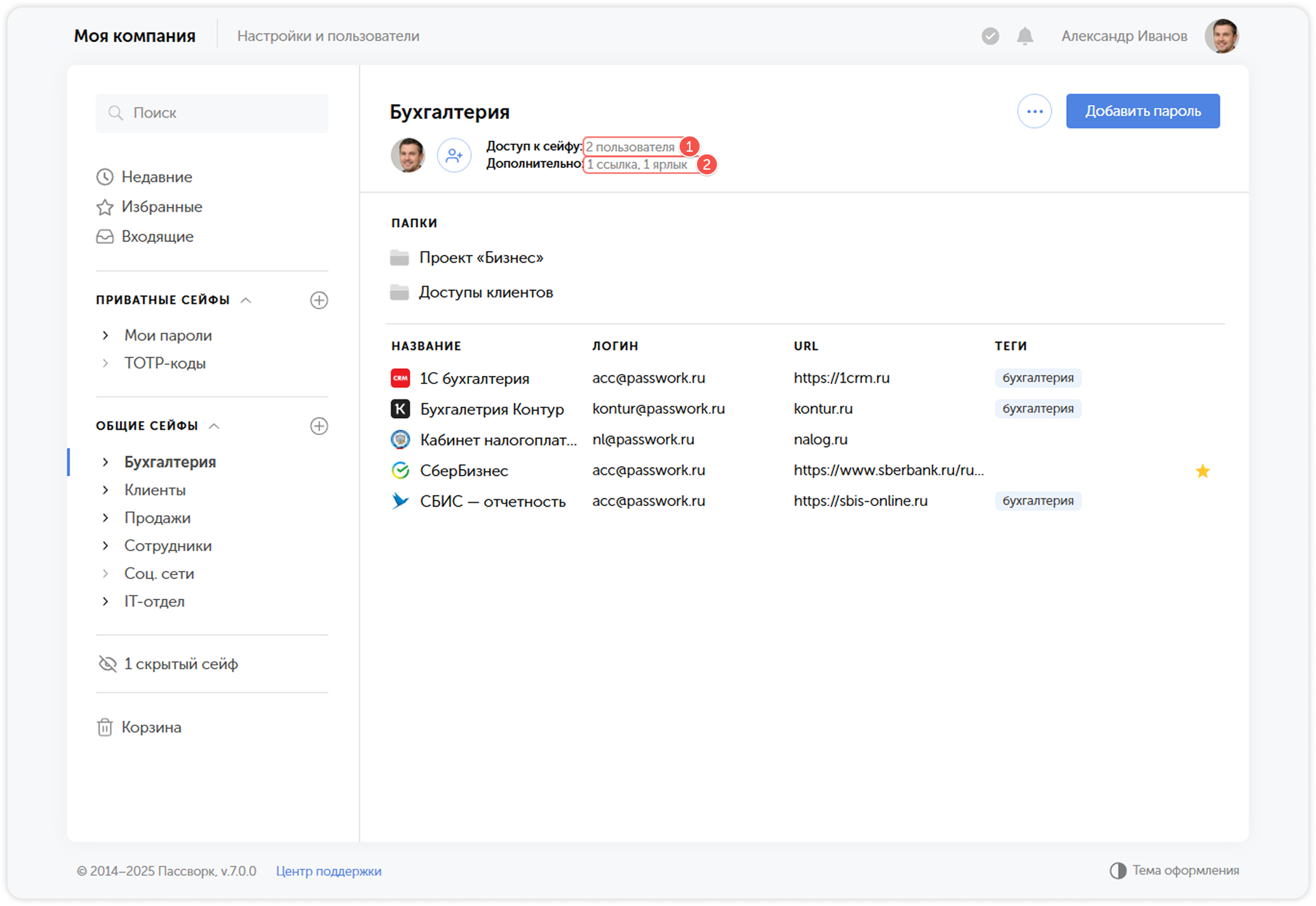1316x906 pixels.
Task: Add a new shared vault with plus icon
Action: click(319, 426)
